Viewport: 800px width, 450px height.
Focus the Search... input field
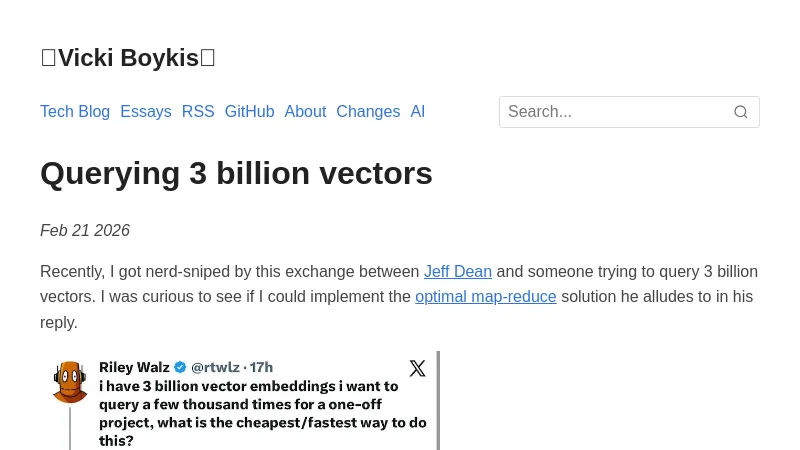click(x=614, y=112)
